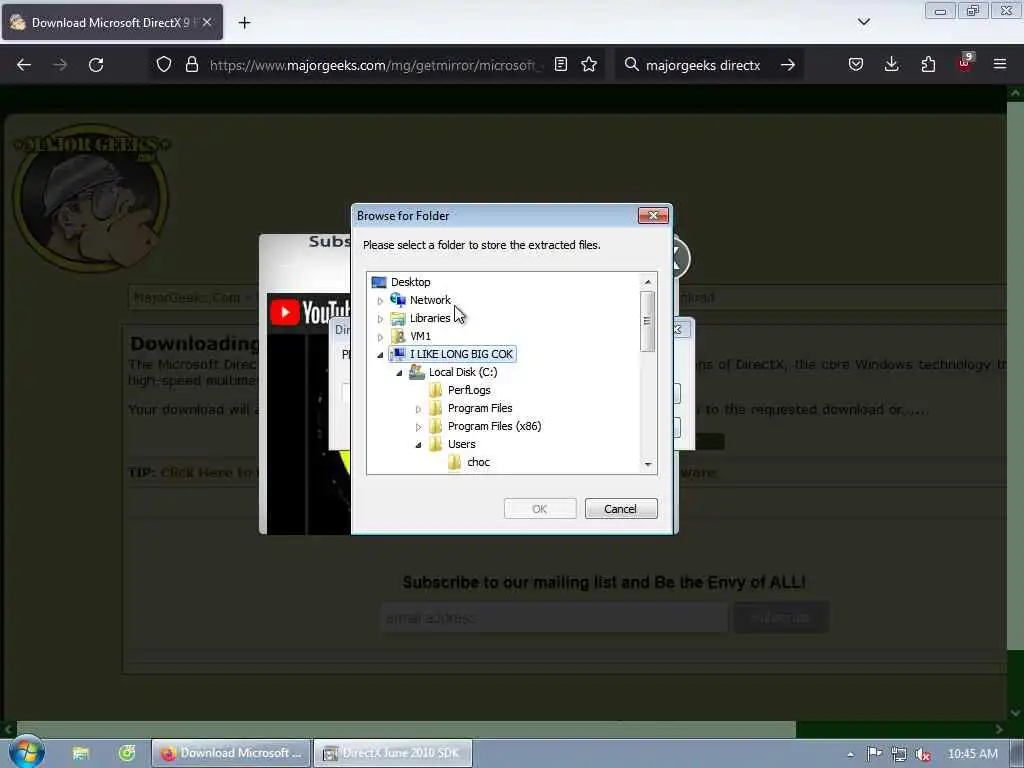Click the Action Center flag tray icon
The height and width of the screenshot is (768, 1024).
(874, 754)
